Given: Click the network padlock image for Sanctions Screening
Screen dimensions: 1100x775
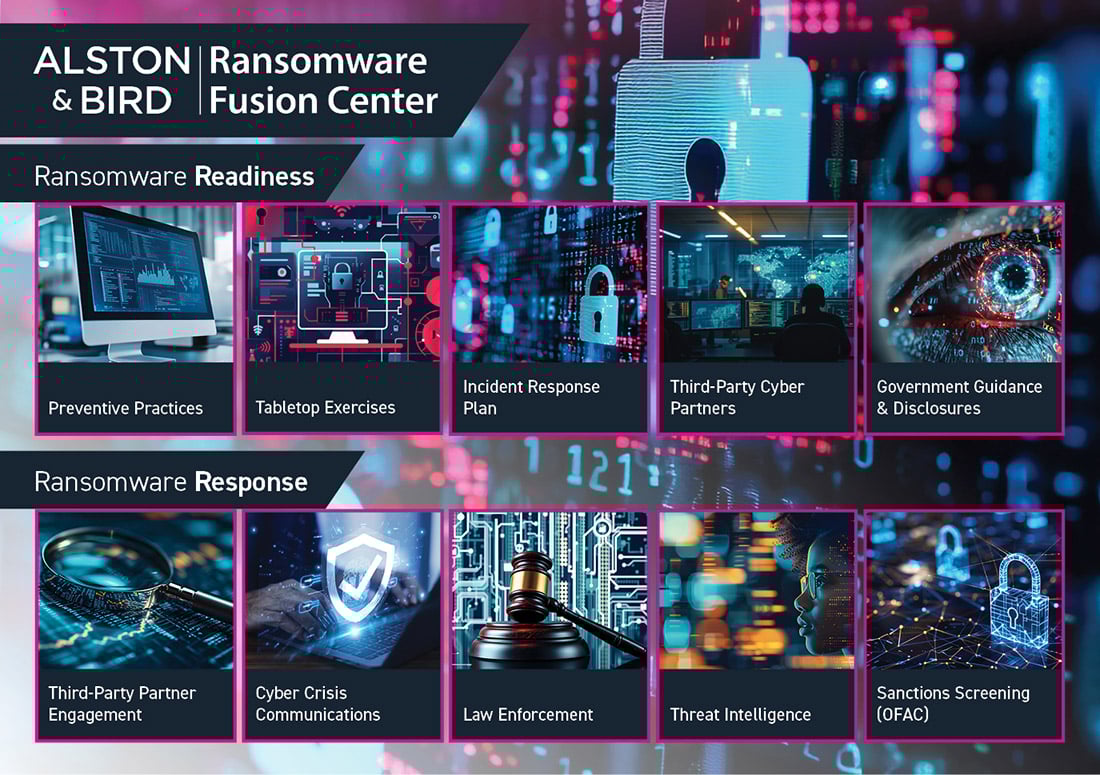Looking at the screenshot, I should click(x=963, y=590).
